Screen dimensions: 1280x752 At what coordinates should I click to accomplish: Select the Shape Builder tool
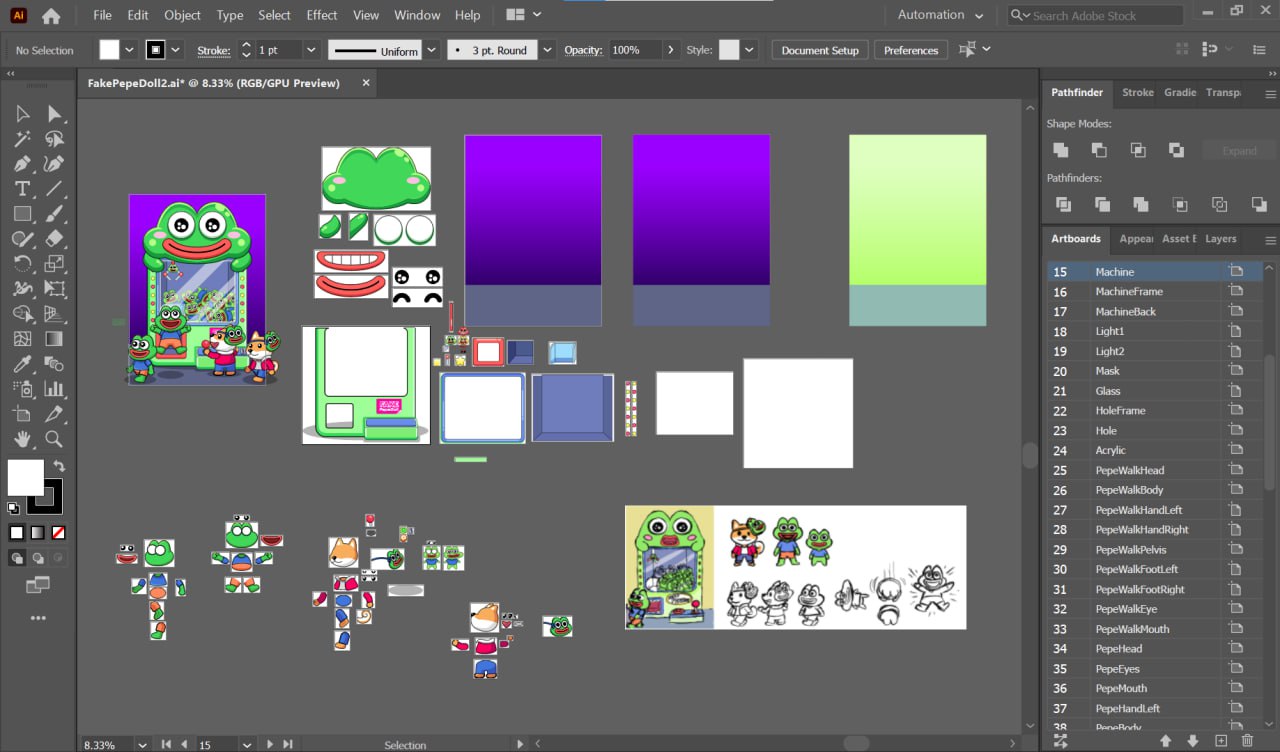coord(22,314)
